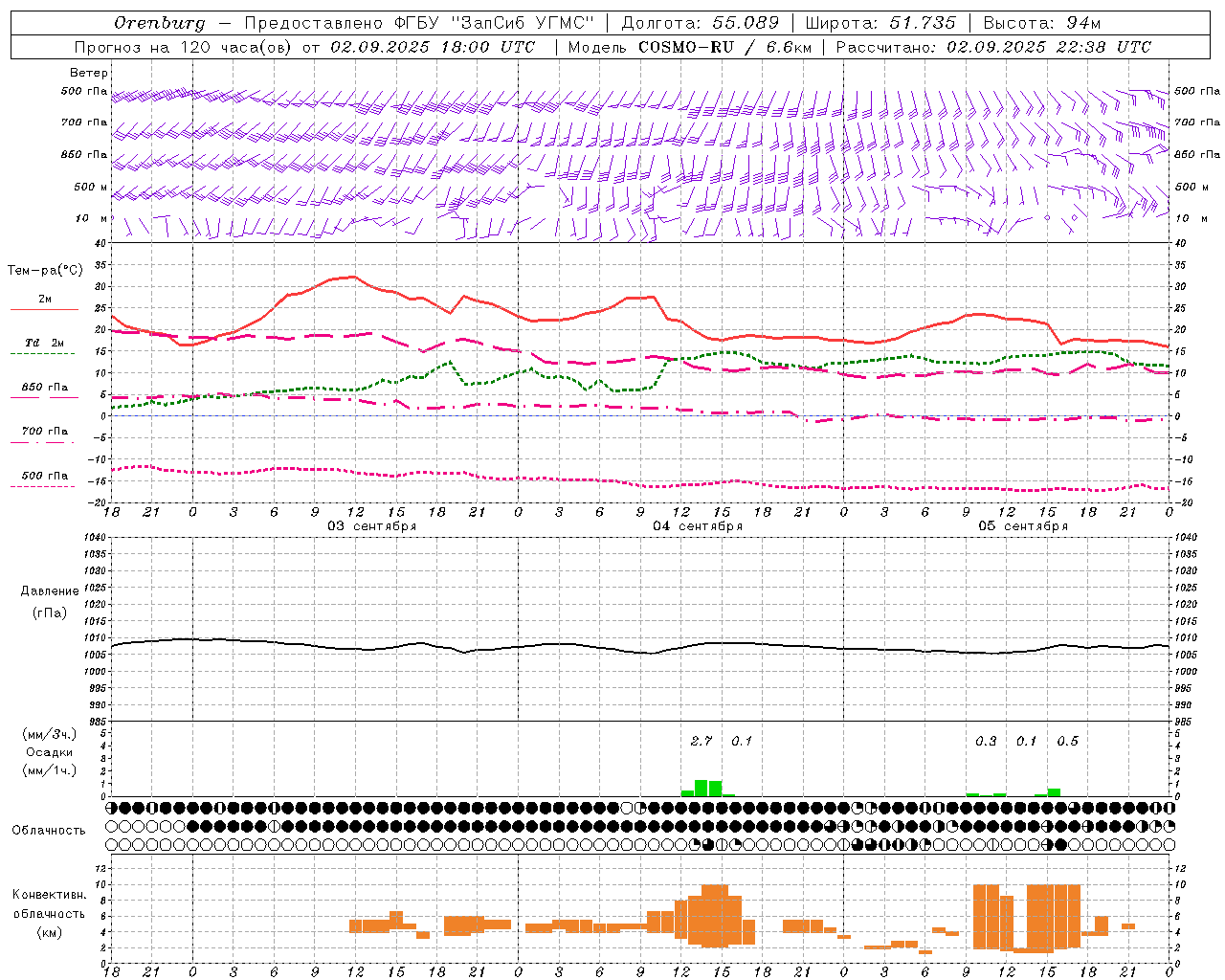Click the "Долгота: 55.089" longitude value
This screenshot has height=980, width=1225.
click(x=701, y=23)
